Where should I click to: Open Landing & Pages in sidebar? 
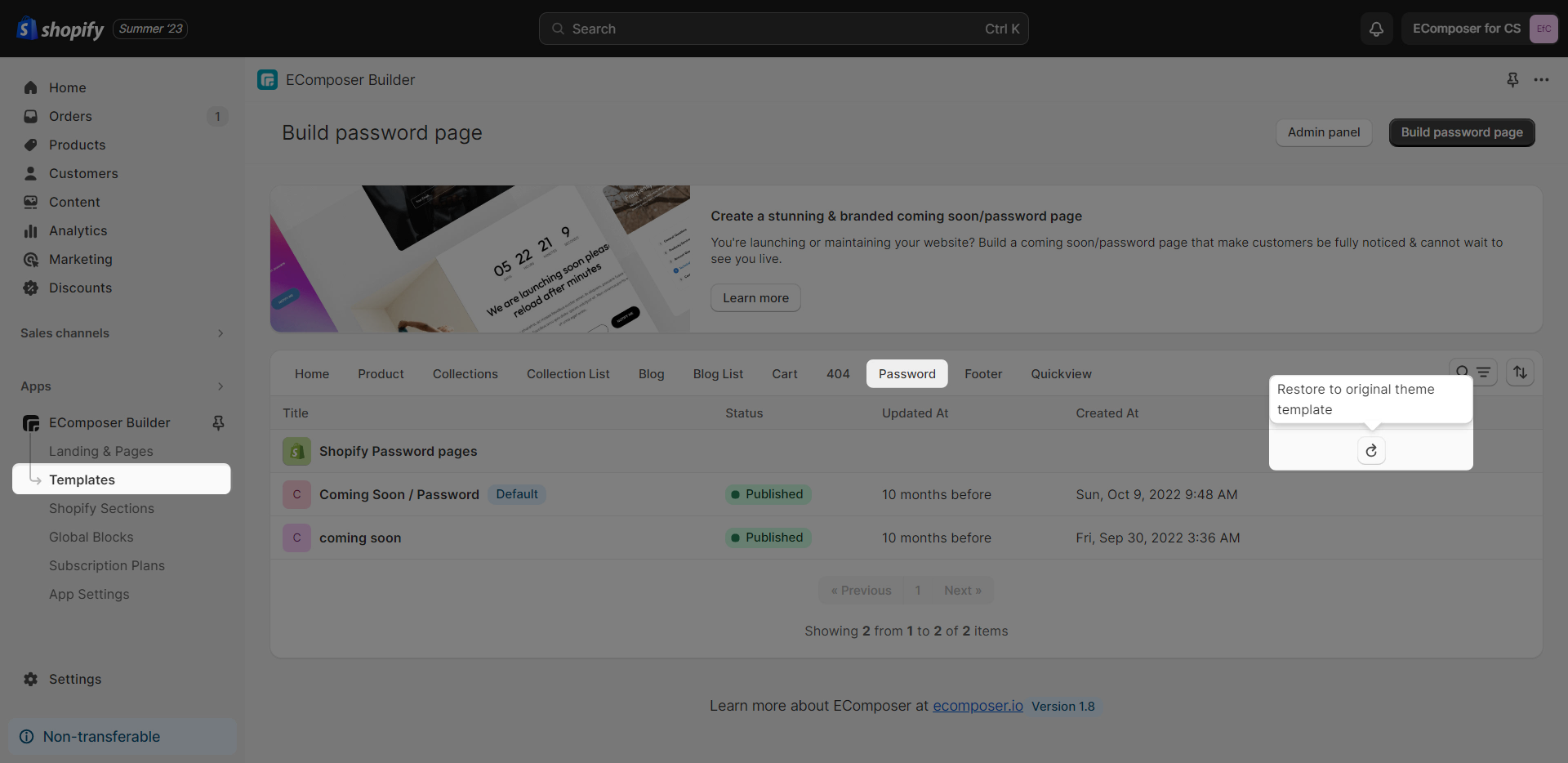click(x=101, y=451)
